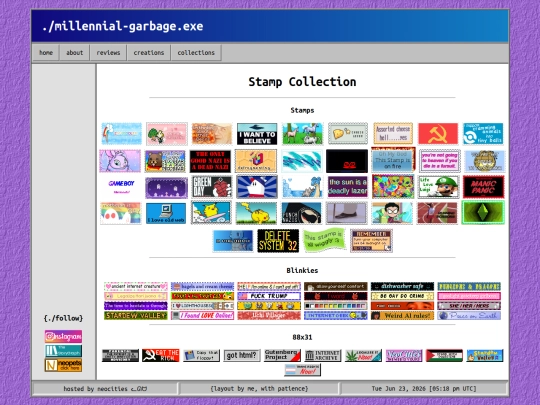Select the 'only good nazi is a dead nazi' stamp
Screen dimensions: 540x405
pos(210,161)
